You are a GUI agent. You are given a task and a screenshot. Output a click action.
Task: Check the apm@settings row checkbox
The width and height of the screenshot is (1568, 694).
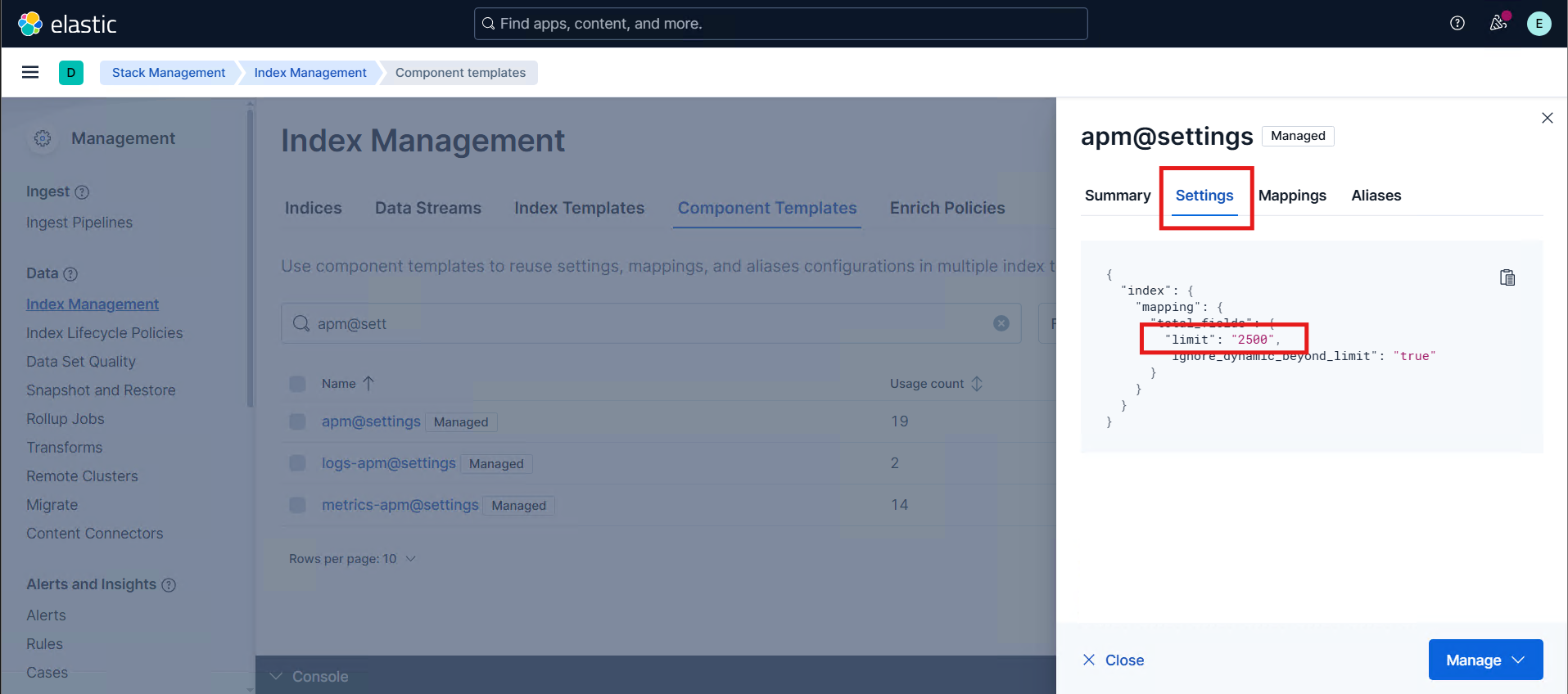tap(297, 421)
